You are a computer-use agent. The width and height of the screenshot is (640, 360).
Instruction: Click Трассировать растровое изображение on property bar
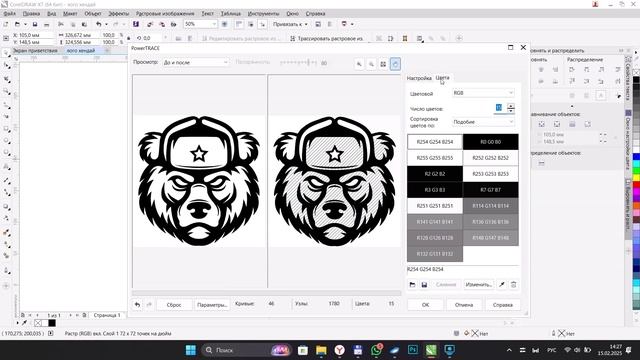pos(327,38)
